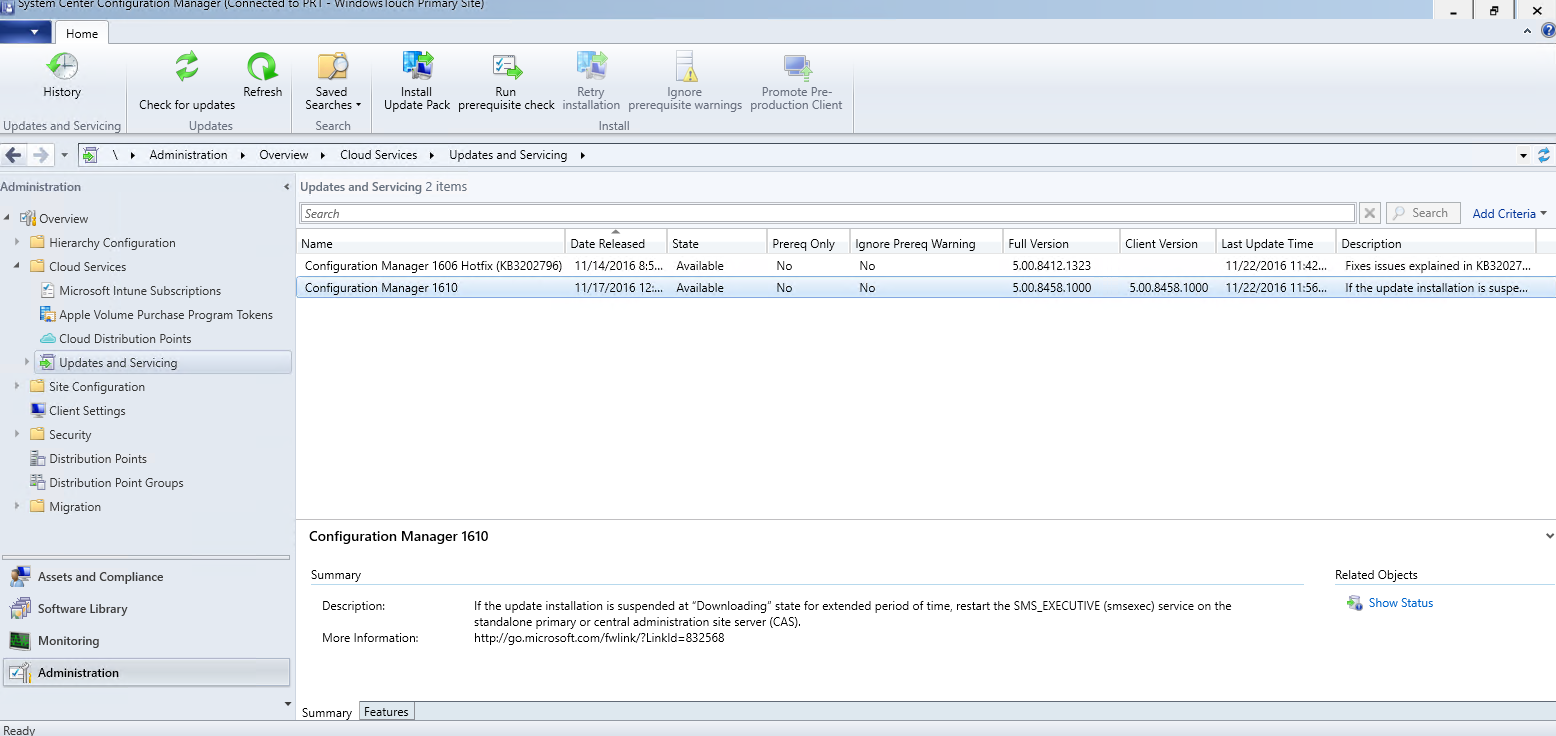The width and height of the screenshot is (1556, 736).
Task: Expand the Security node
Action: tap(17, 434)
